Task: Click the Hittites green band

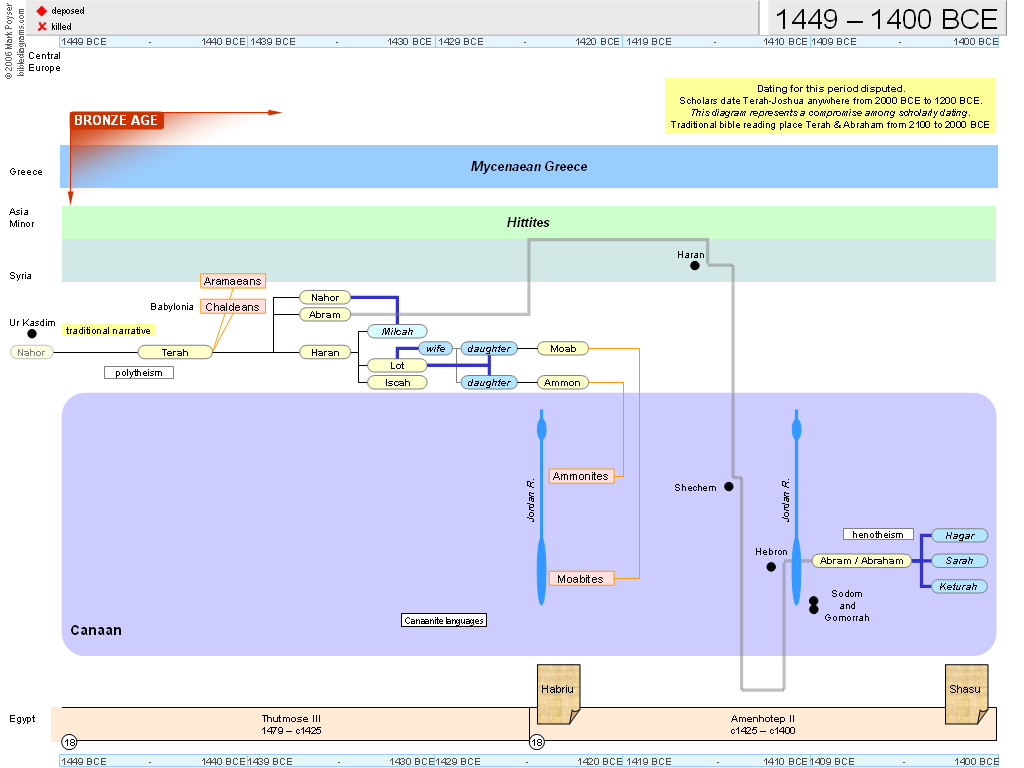Action: pos(529,222)
